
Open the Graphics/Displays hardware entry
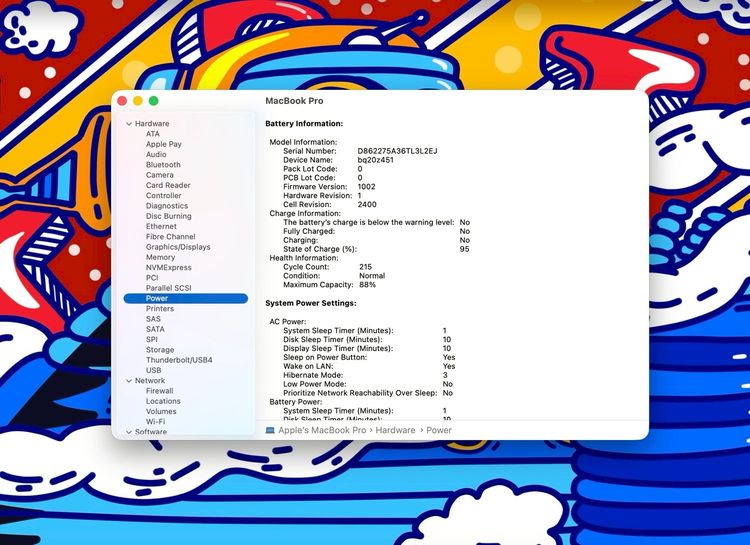point(178,247)
